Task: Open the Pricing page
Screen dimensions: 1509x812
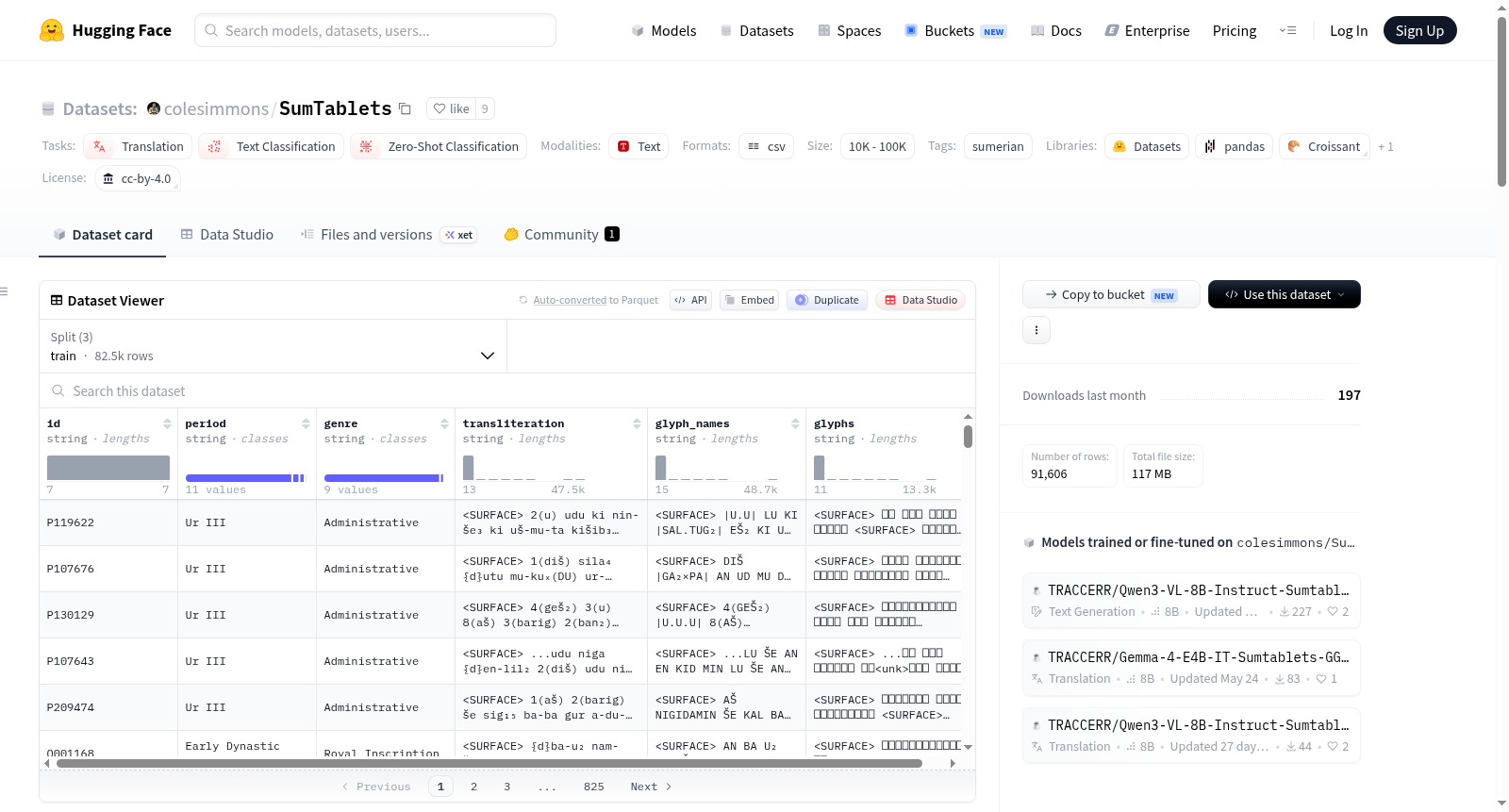Action: pos(1235,30)
